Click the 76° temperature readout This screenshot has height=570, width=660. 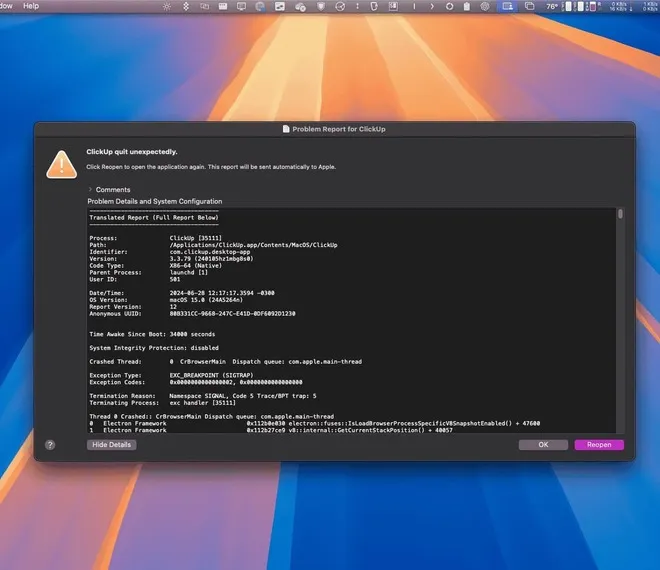tap(551, 6)
